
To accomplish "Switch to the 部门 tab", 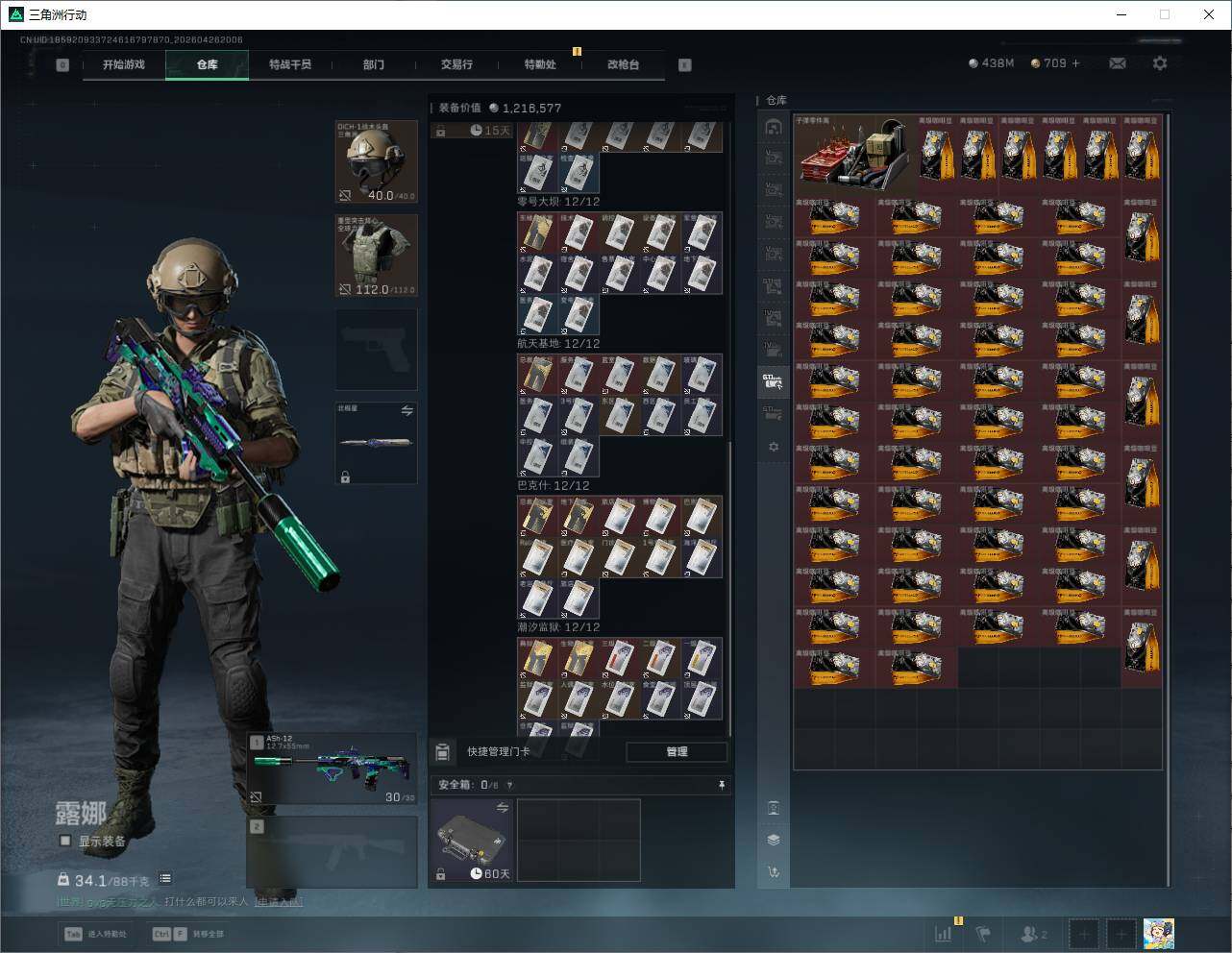I will pyautogui.click(x=374, y=64).
